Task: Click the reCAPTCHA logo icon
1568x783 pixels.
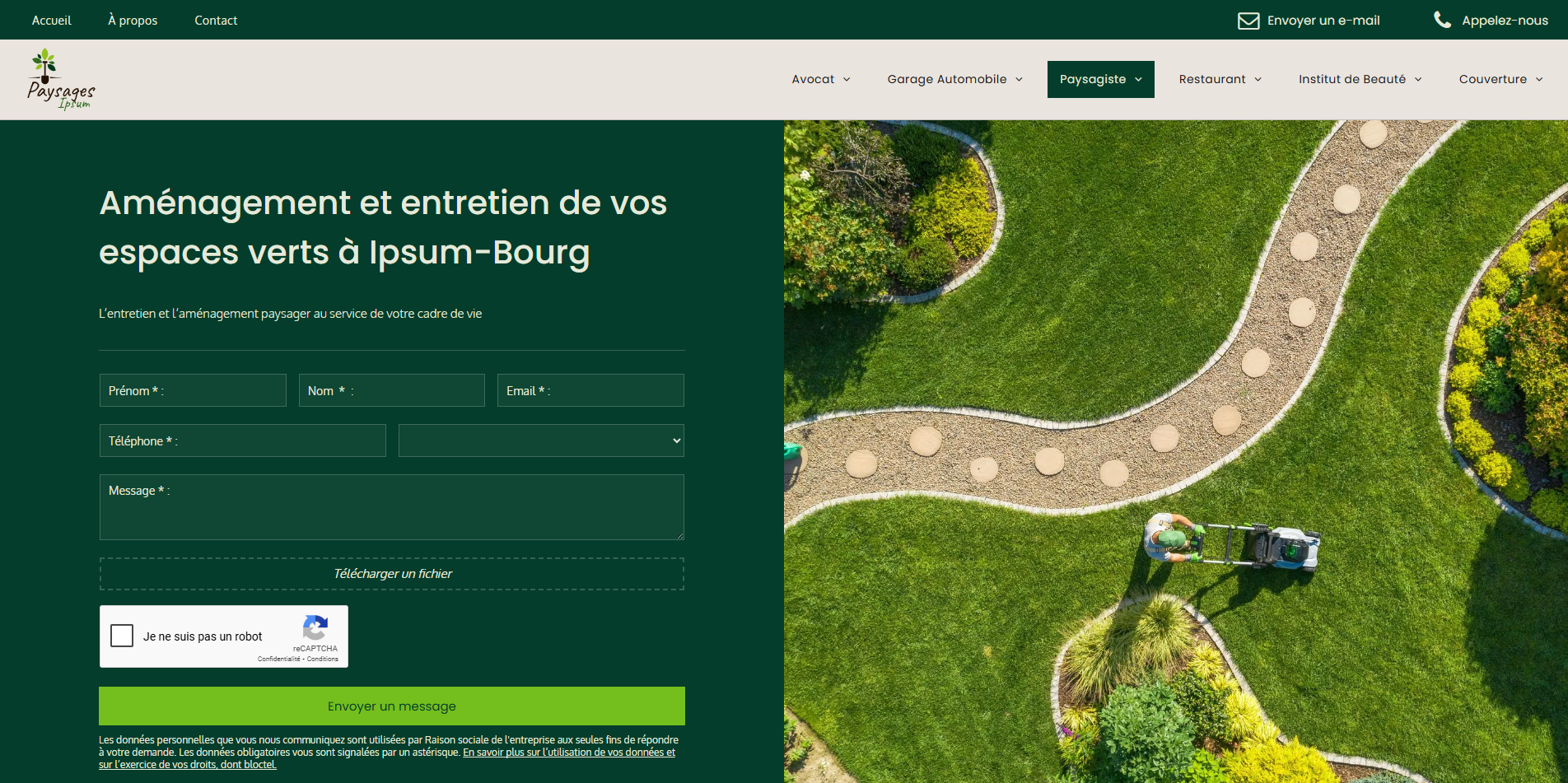Action: click(315, 628)
